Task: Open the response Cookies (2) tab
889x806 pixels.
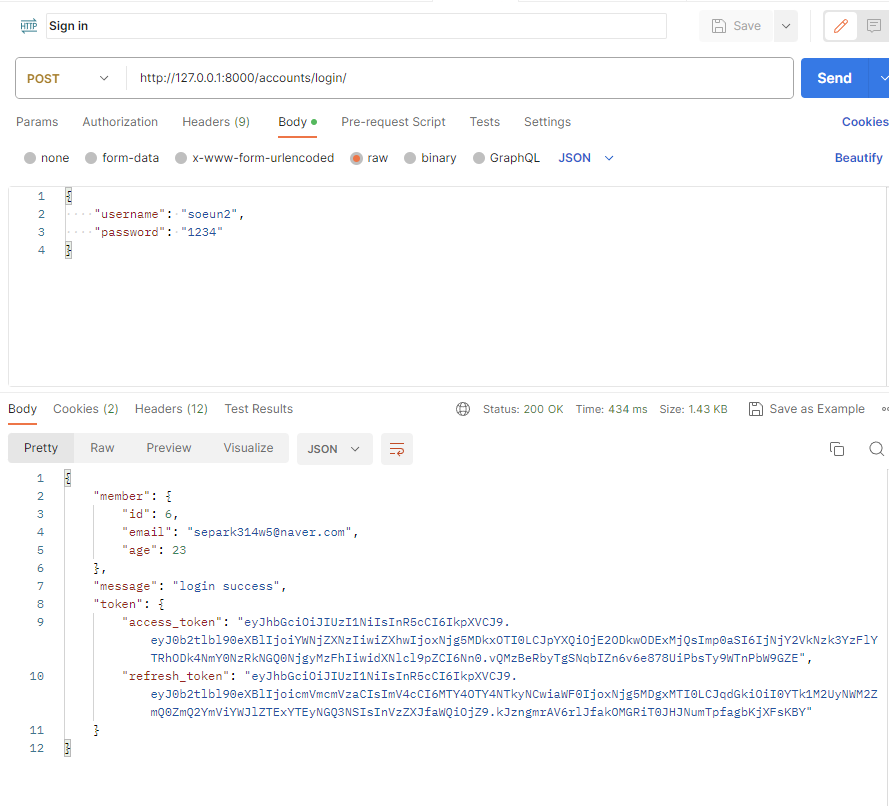Action: pyautogui.click(x=86, y=409)
